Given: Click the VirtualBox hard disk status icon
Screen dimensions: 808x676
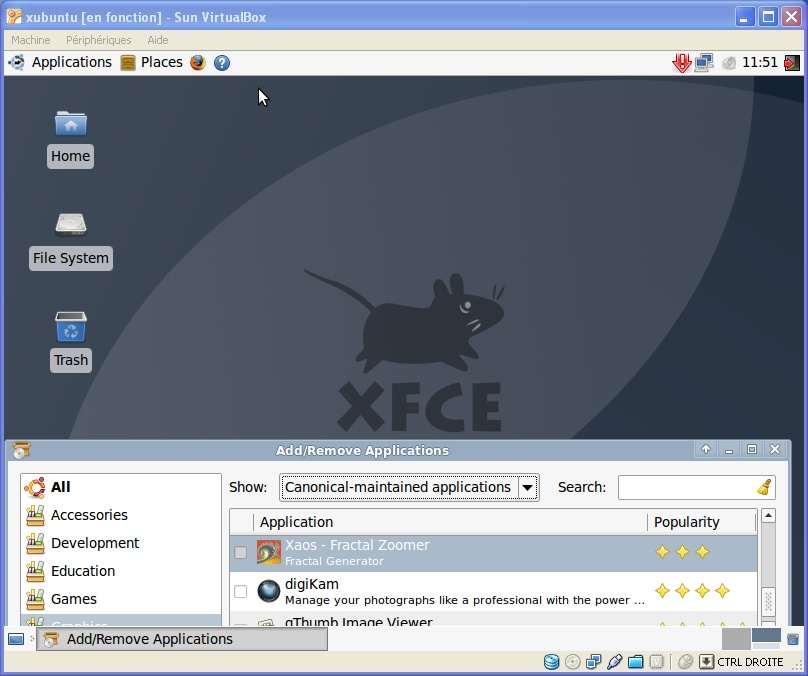Looking at the screenshot, I should click(551, 662).
